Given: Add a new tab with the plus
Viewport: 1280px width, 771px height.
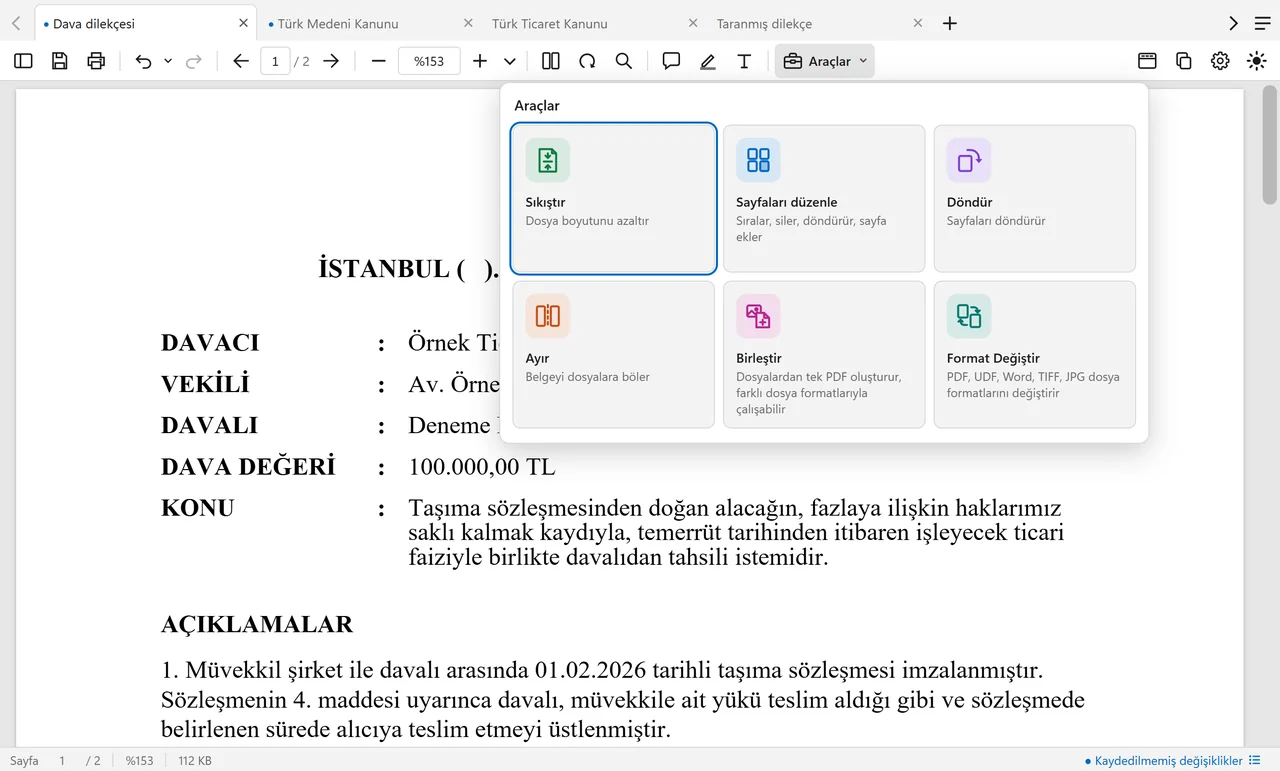Looking at the screenshot, I should click(950, 23).
